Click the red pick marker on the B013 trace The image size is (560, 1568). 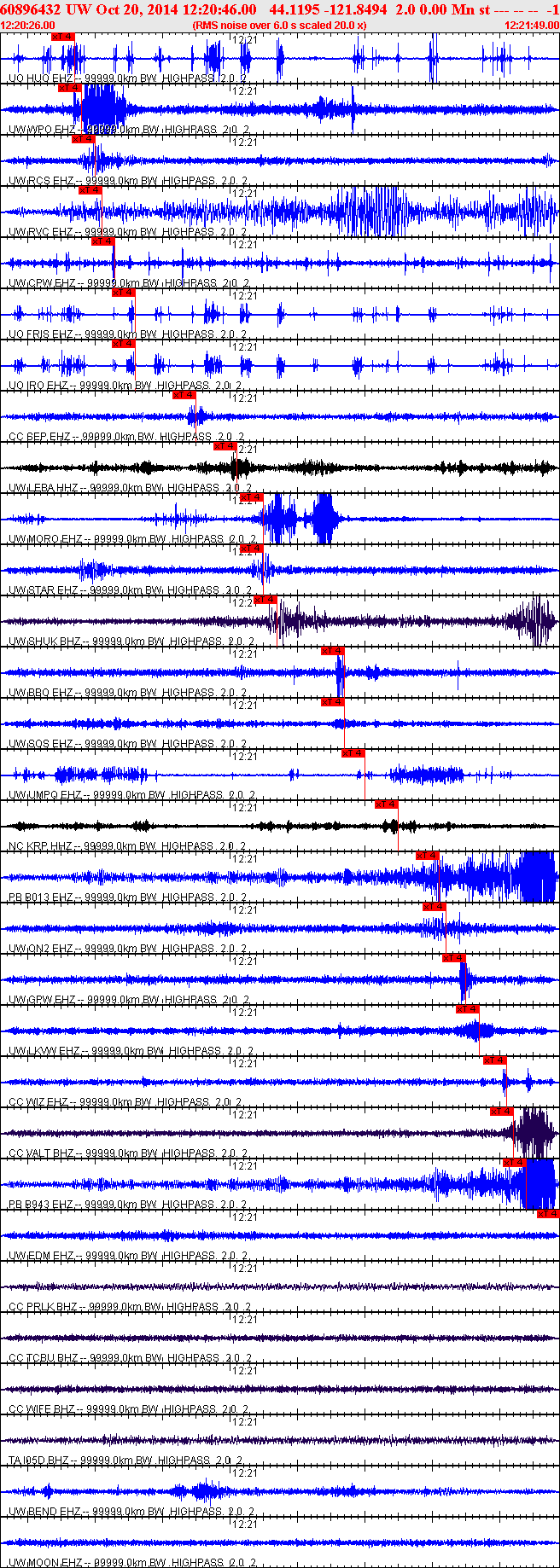(428, 856)
